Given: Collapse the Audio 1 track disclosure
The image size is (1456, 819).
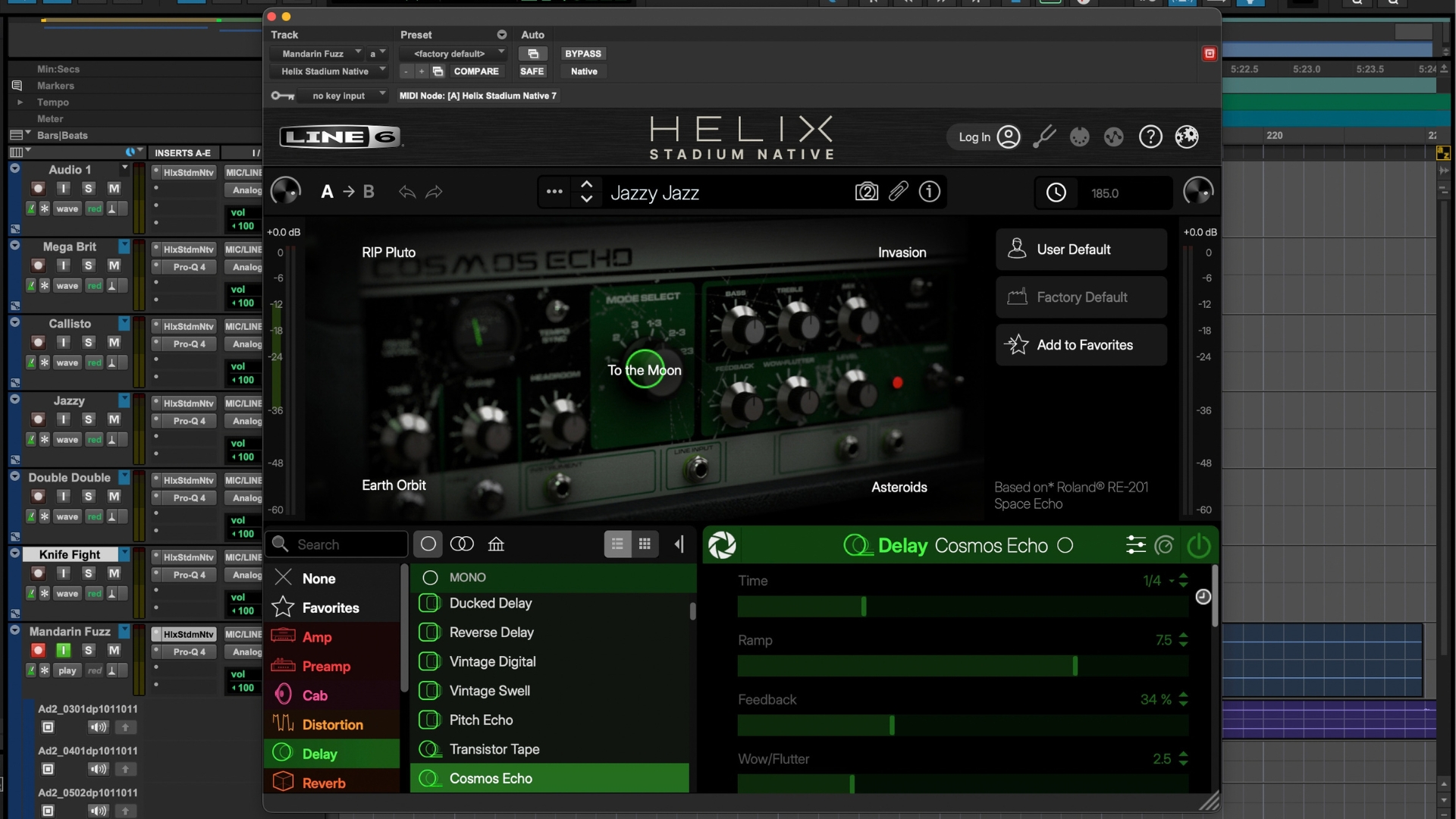Looking at the screenshot, I should click(14, 169).
